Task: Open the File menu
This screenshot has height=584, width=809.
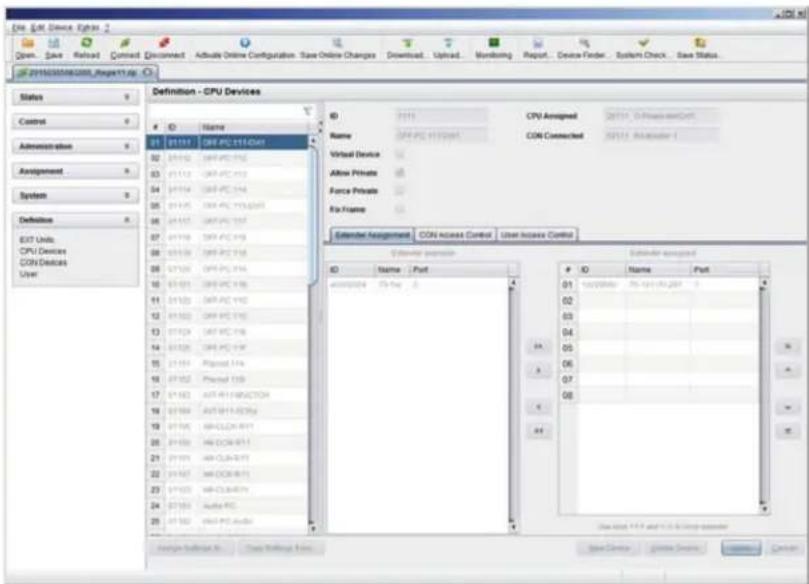Action: (19, 27)
